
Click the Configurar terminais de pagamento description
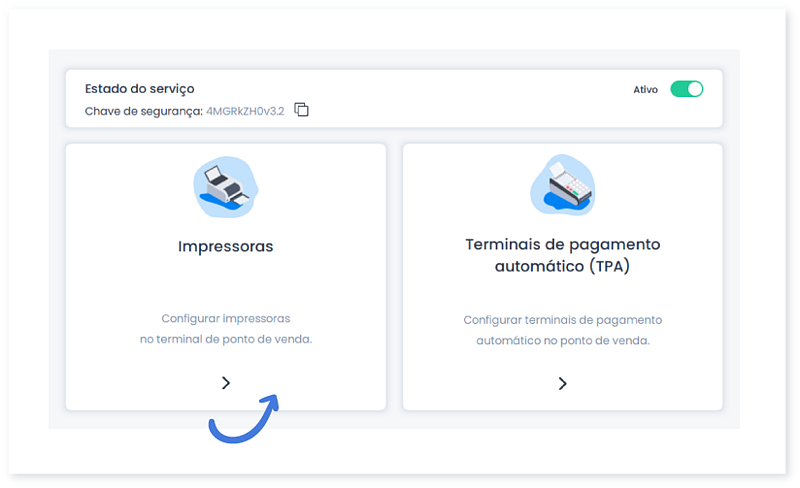[x=562, y=330]
